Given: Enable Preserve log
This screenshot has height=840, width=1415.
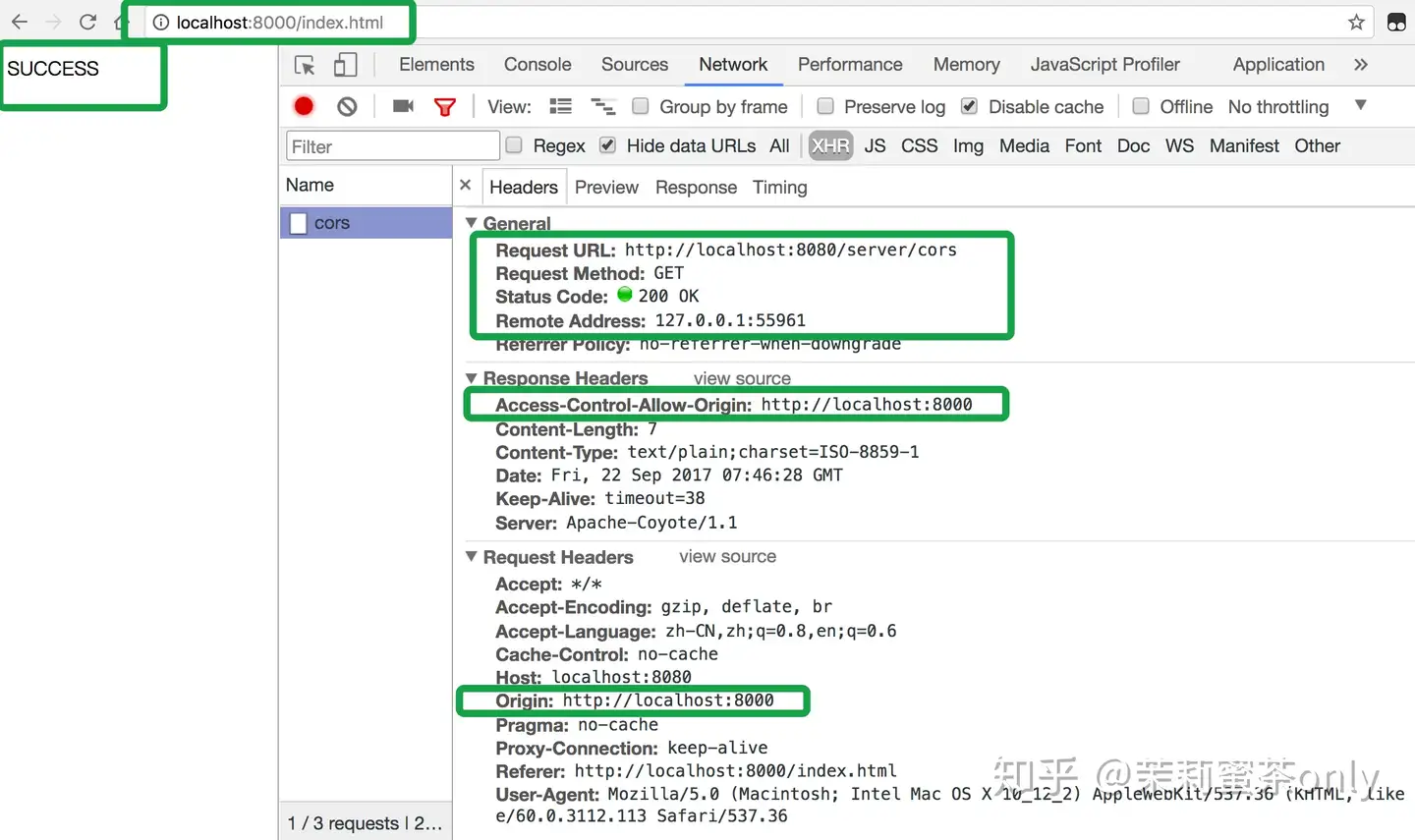Looking at the screenshot, I should pyautogui.click(x=825, y=106).
